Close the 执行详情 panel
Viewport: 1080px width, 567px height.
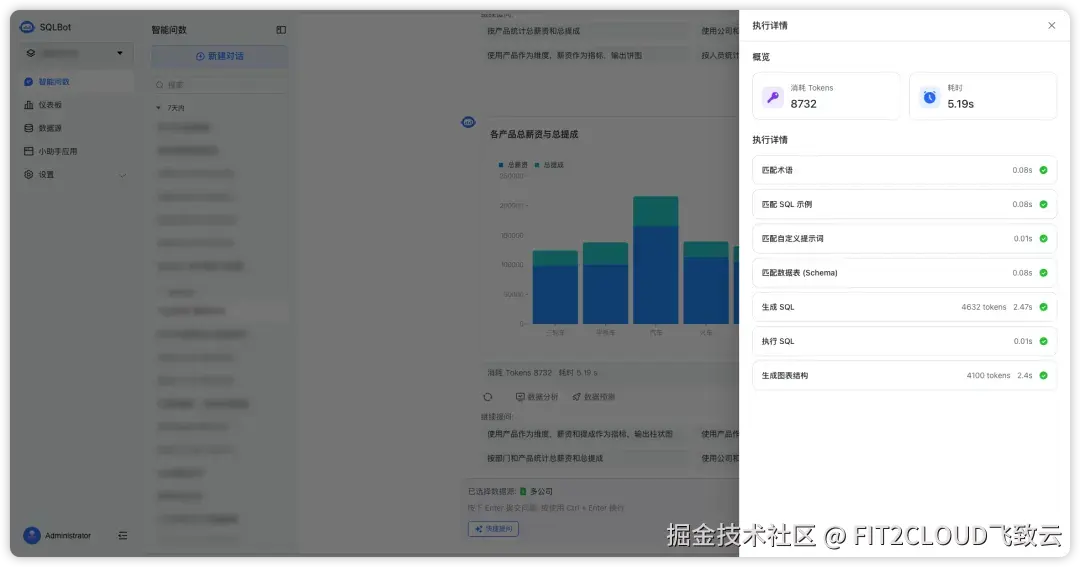tap(1051, 25)
